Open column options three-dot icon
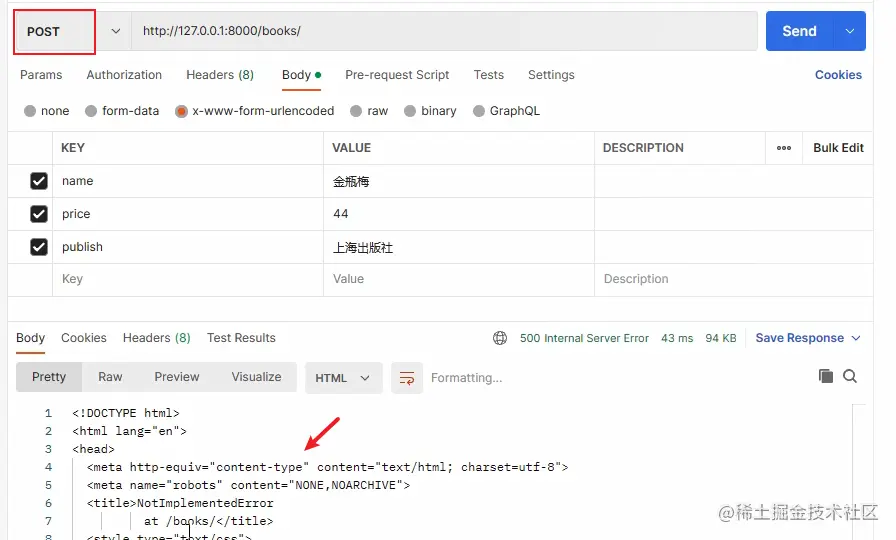This screenshot has width=896, height=540. 784,148
